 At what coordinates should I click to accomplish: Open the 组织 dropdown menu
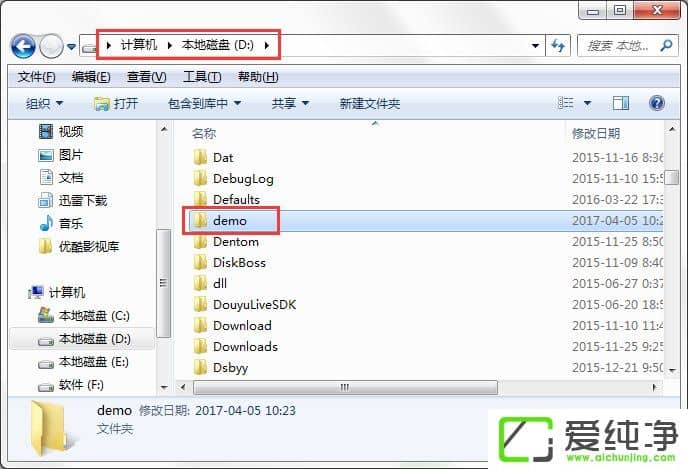point(44,104)
